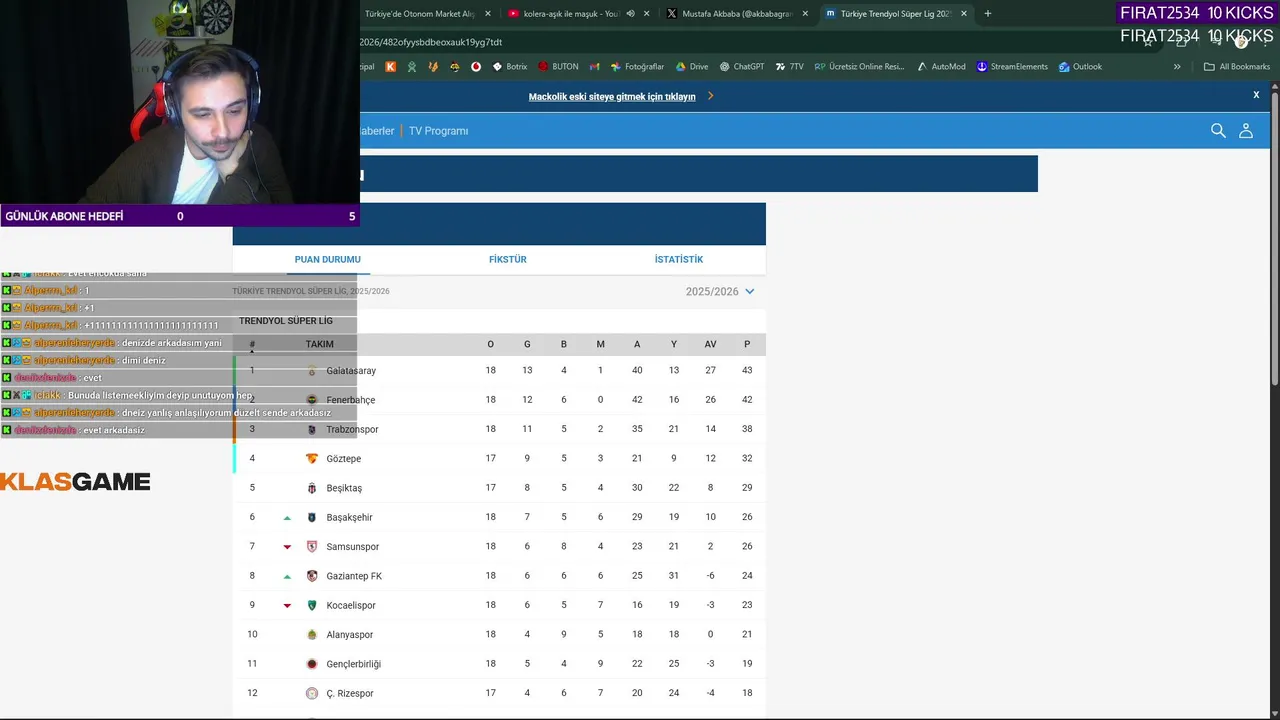Screen dimensions: 1280x720
Task: Click the Gaziantep FK crest icon
Action: [312, 576]
